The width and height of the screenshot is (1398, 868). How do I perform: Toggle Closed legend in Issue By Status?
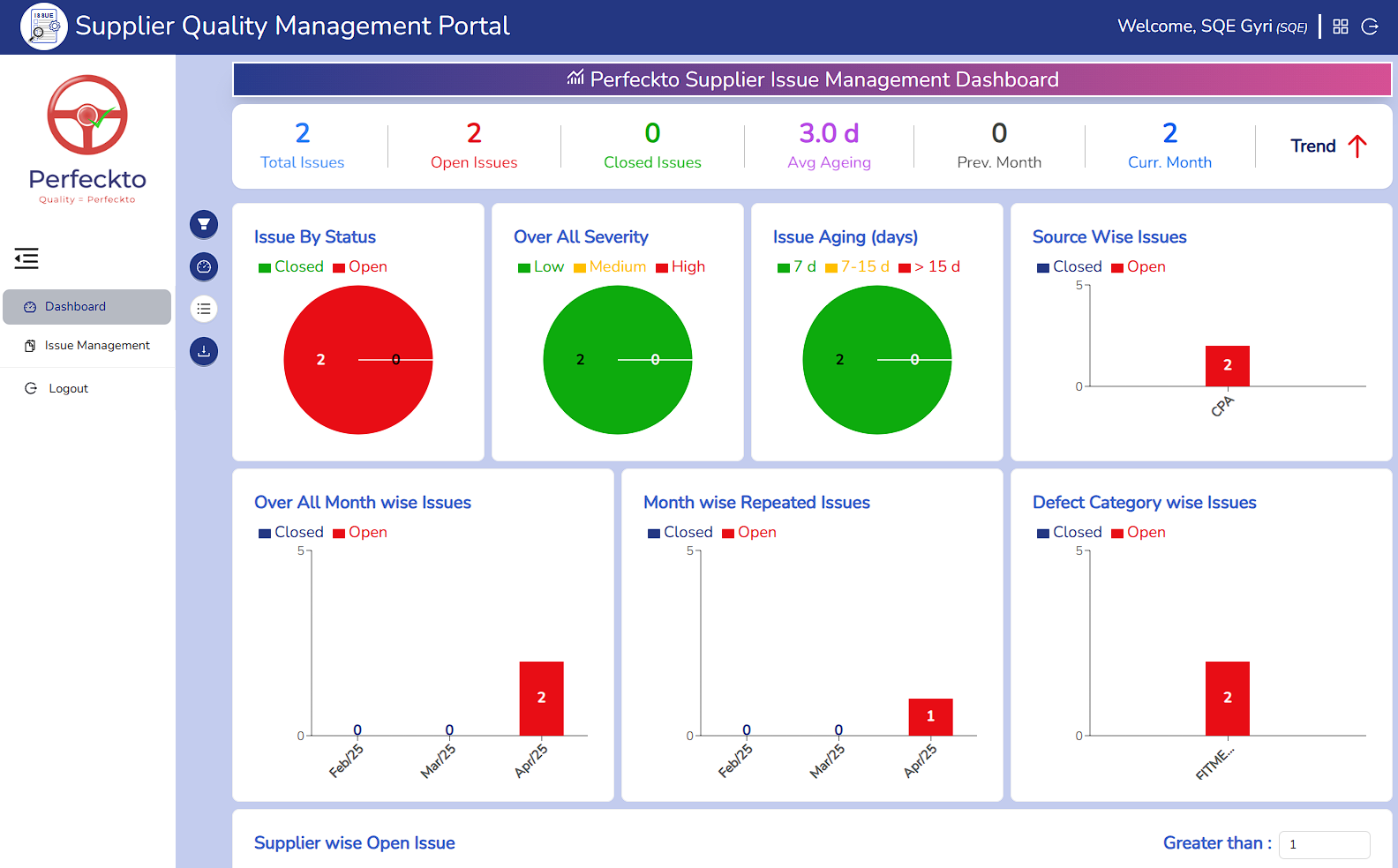click(291, 266)
